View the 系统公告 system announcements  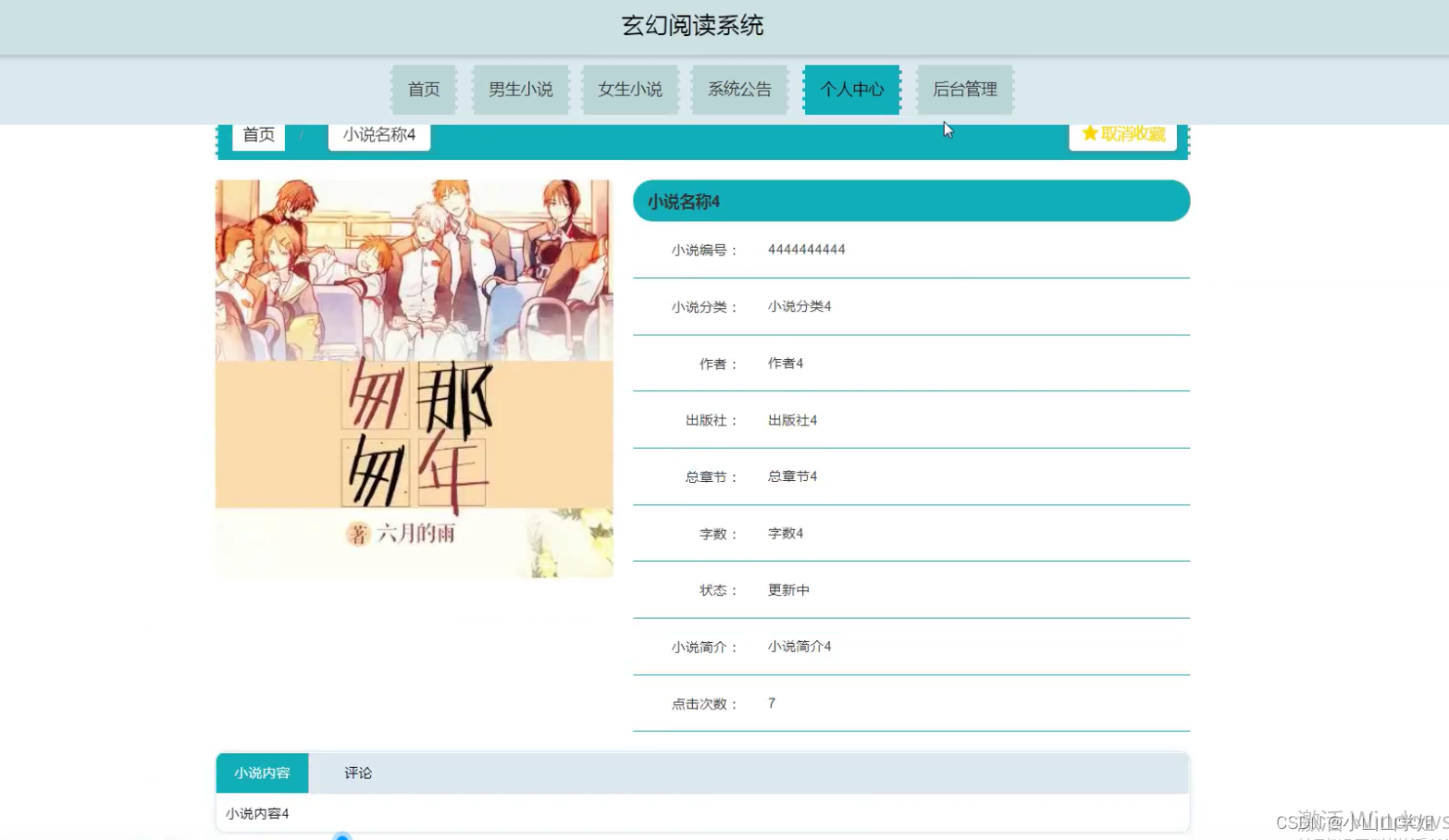tap(738, 89)
